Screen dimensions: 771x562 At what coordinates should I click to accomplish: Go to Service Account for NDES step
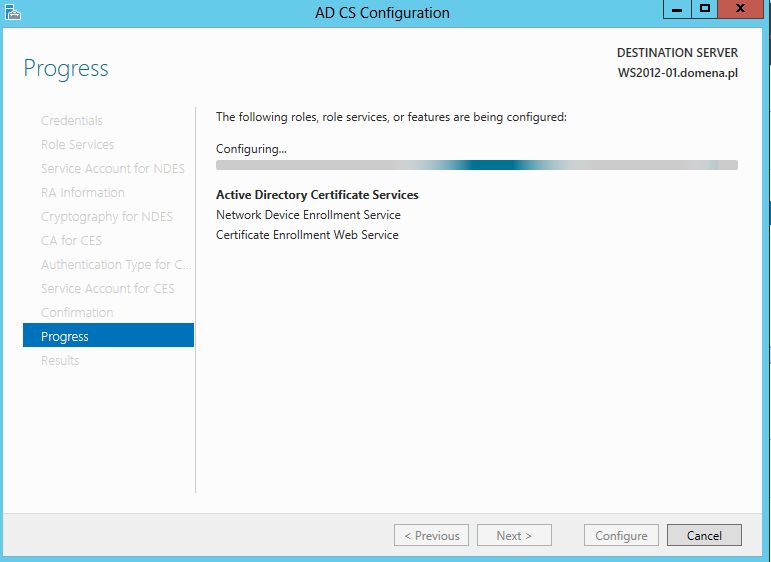coord(113,169)
